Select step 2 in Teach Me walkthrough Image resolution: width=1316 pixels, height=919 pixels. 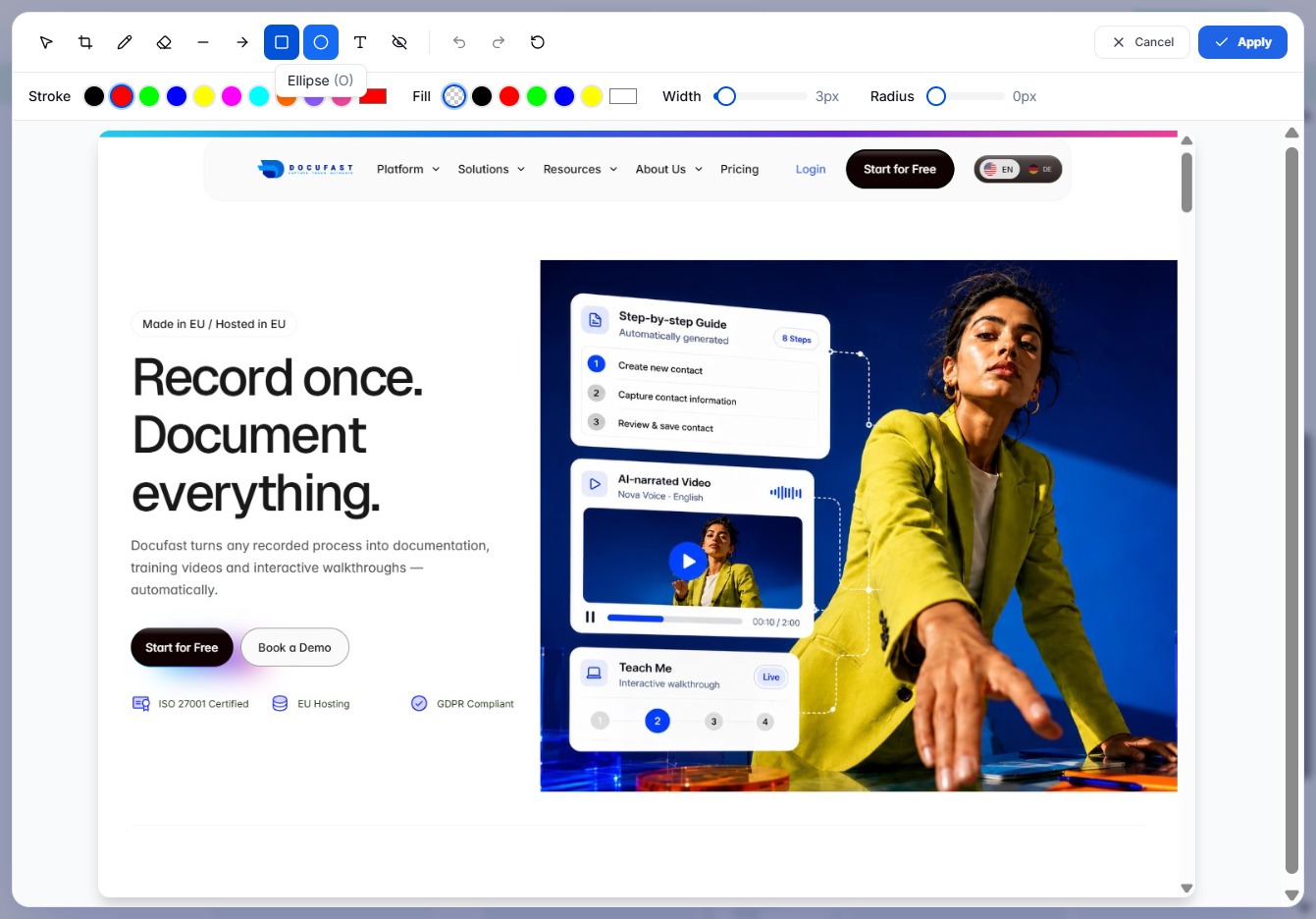[x=658, y=721]
